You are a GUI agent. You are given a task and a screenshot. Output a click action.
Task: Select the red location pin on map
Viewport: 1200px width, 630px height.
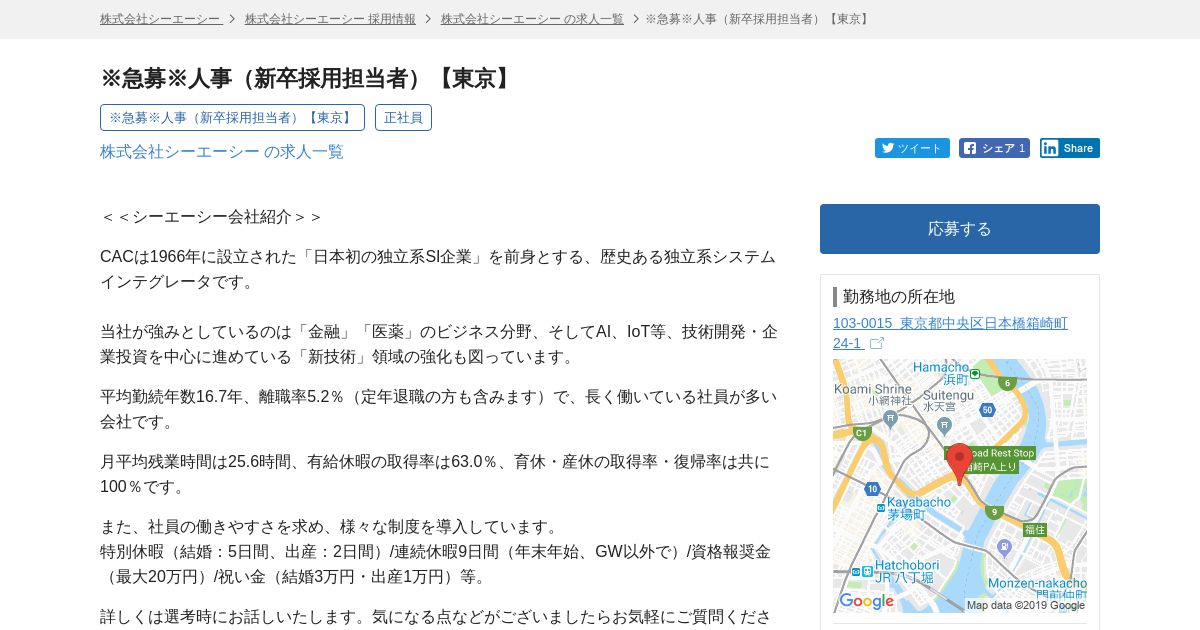[x=959, y=464]
